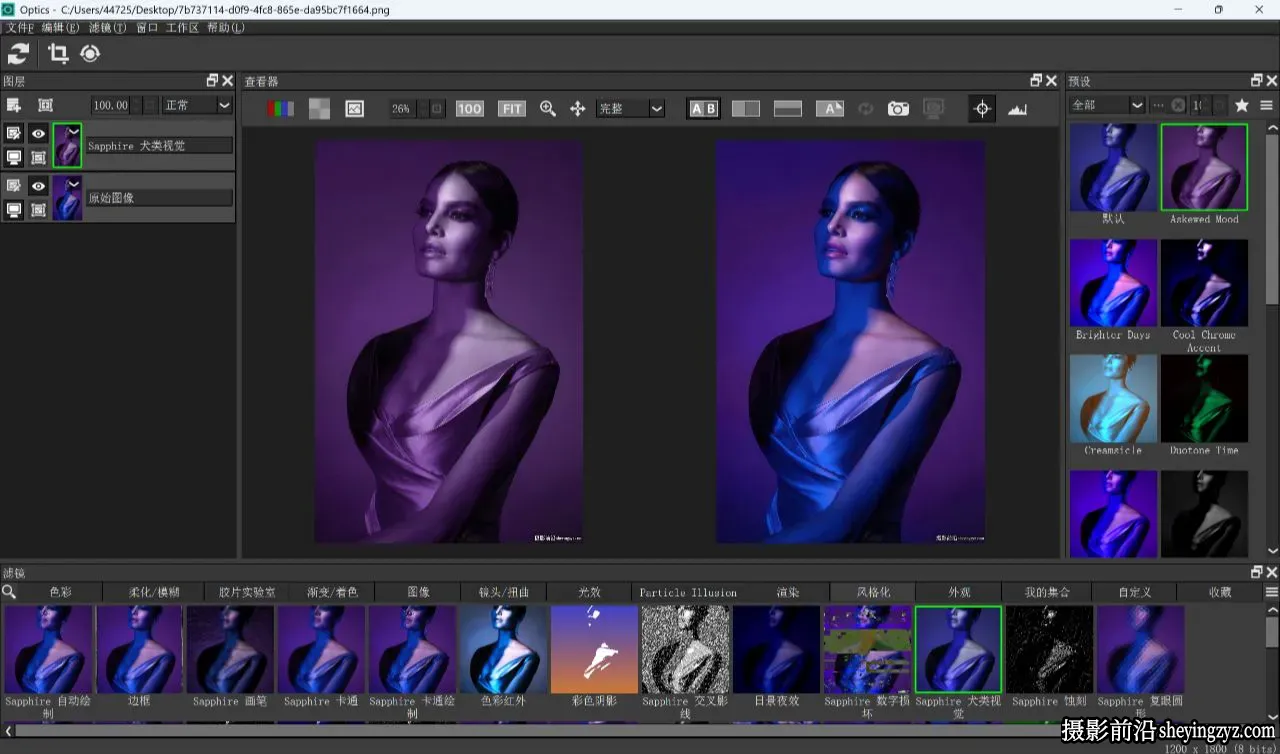Viewport: 1280px width, 754px height.
Task: Expand the Sapphire 犬类视觉 layer thumbnail chevron
Action: (73, 130)
